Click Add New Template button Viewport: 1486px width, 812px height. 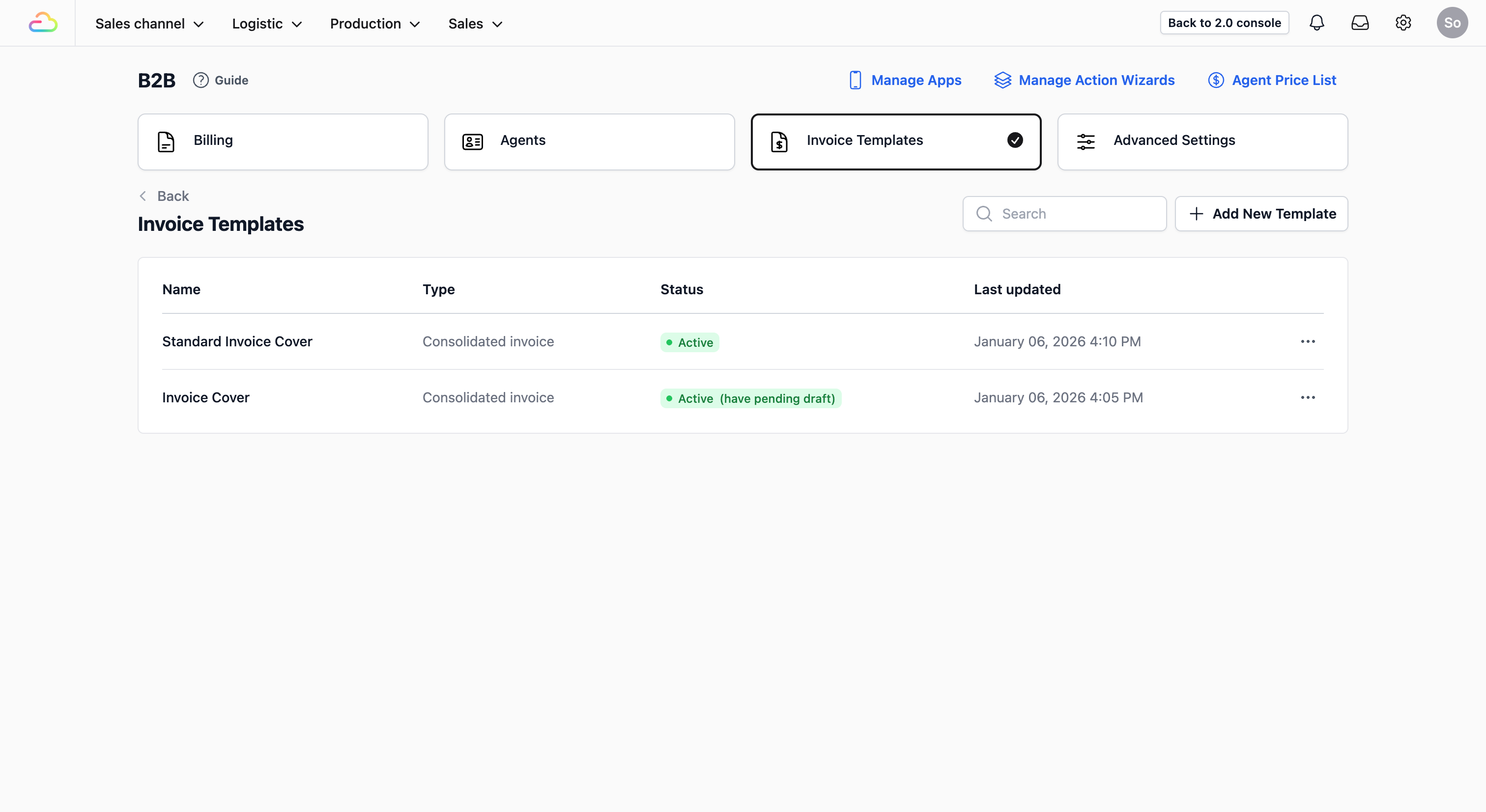1261,214
